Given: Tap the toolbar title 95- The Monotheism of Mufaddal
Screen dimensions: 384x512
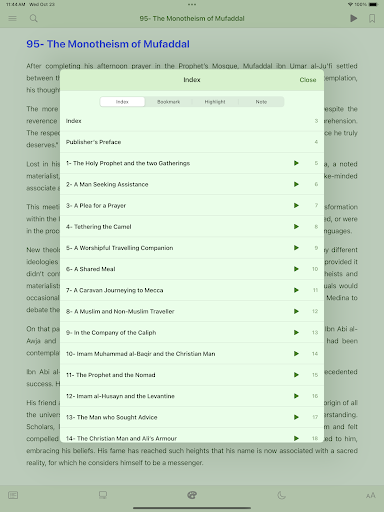Looking at the screenshot, I should (x=192, y=18).
